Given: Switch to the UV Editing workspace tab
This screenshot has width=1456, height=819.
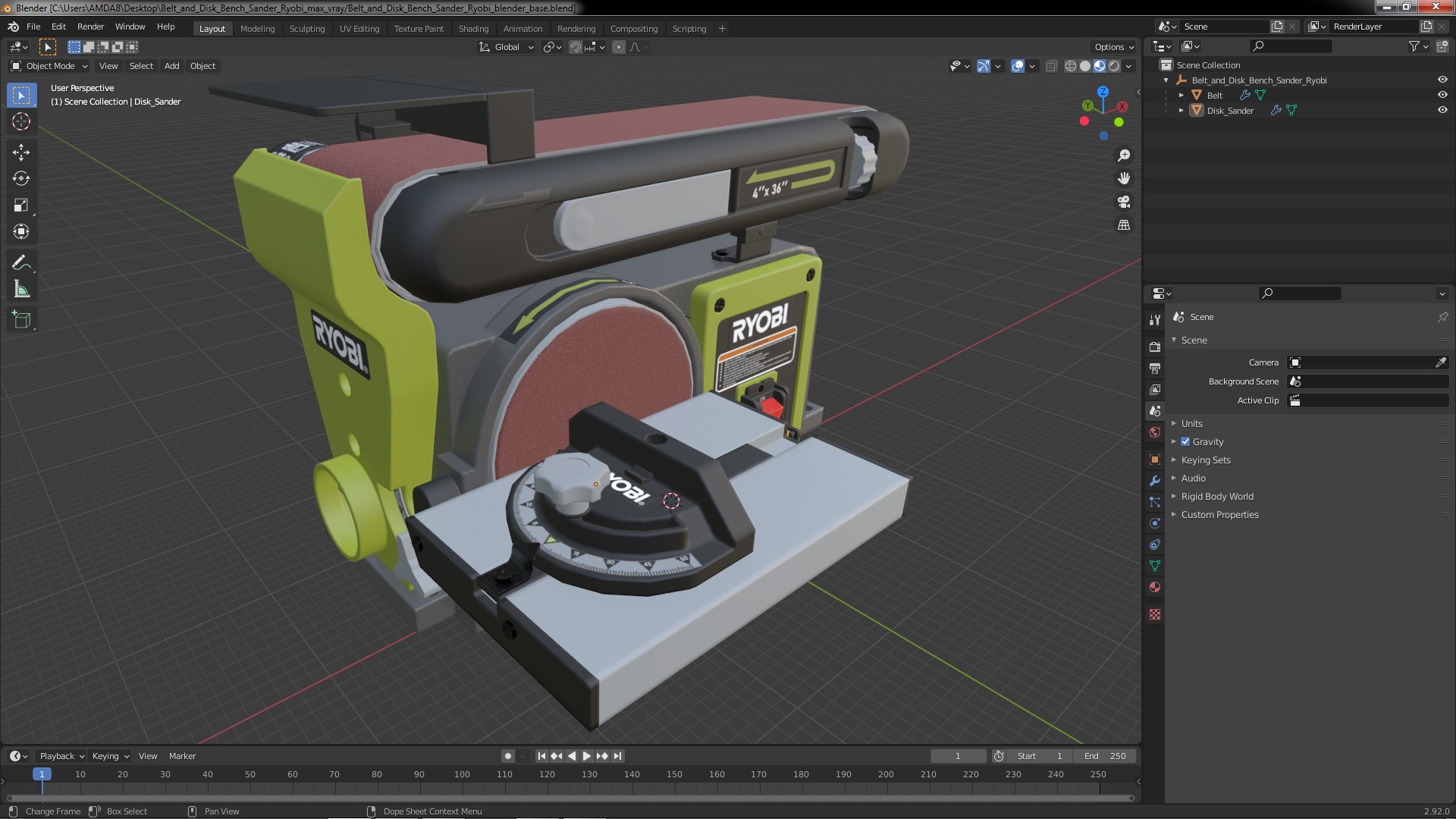Looking at the screenshot, I should pyautogui.click(x=359, y=29).
